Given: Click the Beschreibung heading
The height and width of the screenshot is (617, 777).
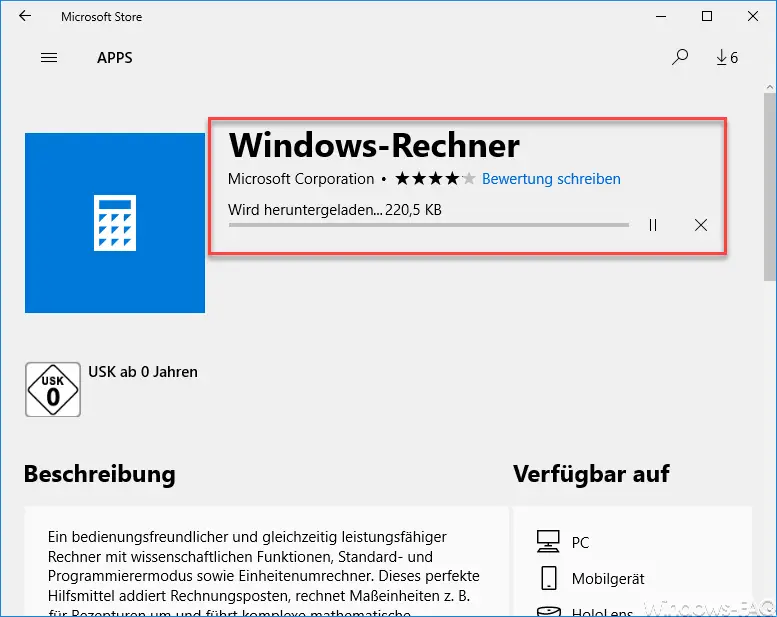Looking at the screenshot, I should tap(100, 474).
